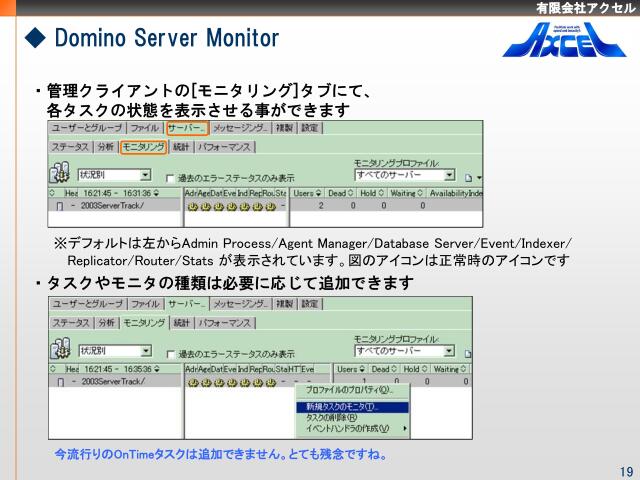Click the last task status icon in upper panel row
The height and width of the screenshot is (480, 640).
(269, 206)
